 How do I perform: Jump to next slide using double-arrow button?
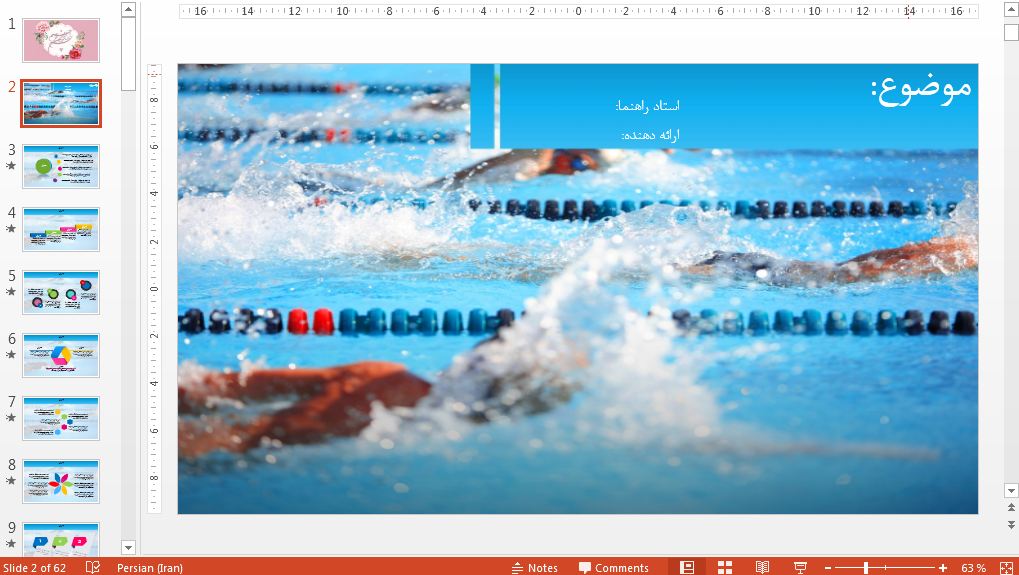(1010, 524)
